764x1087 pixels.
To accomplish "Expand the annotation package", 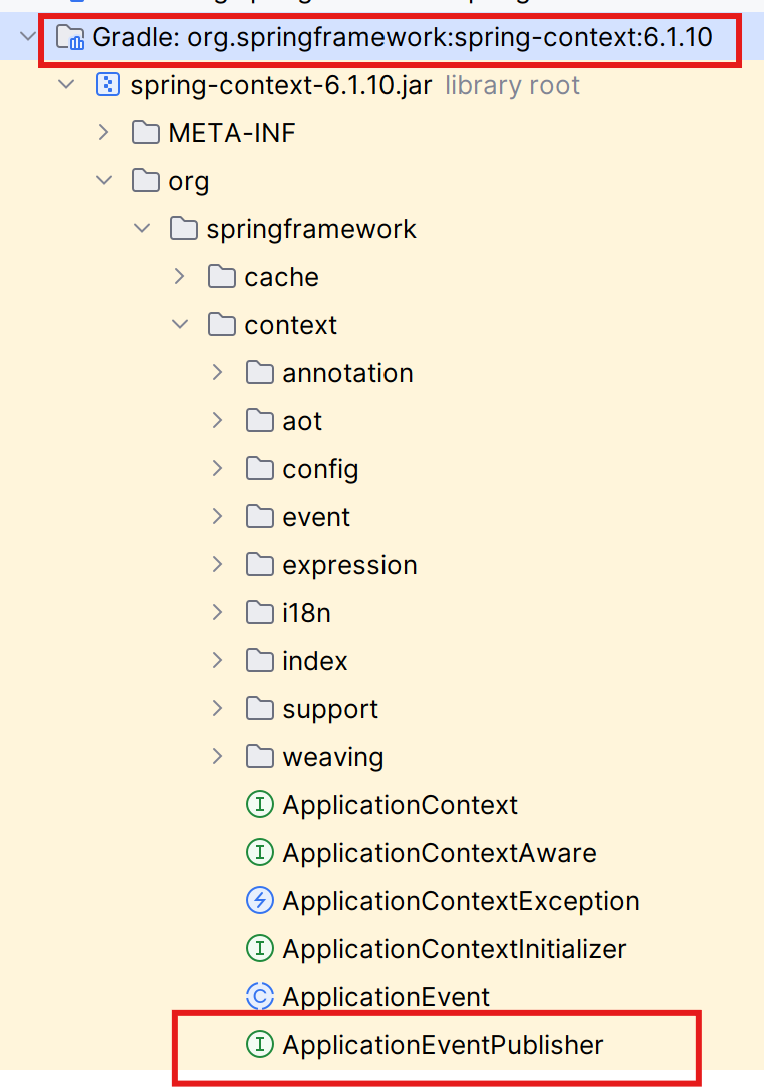I will (218, 373).
